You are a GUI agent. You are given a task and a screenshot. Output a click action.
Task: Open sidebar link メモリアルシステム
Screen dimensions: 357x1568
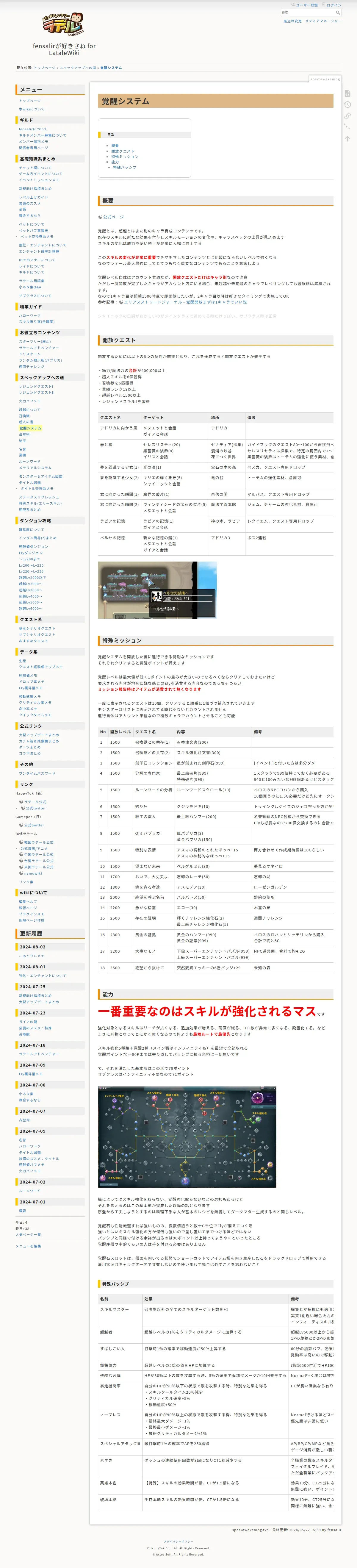35,468
